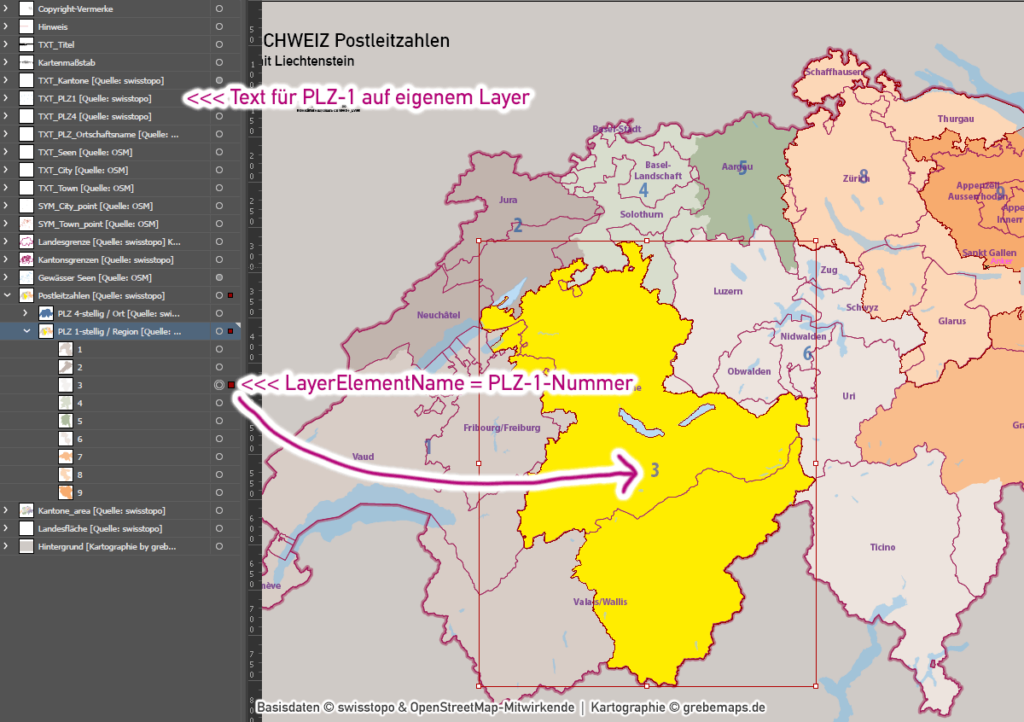Image resolution: width=1024 pixels, height=722 pixels.
Task: Click the target circle of TXT_Kantone layer
Action: point(221,81)
